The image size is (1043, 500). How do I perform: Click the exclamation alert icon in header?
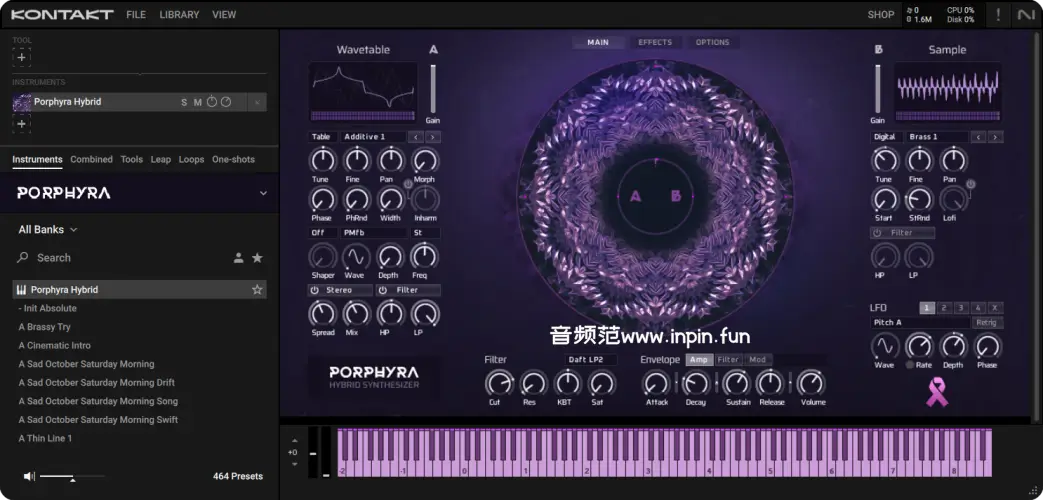(x=997, y=14)
